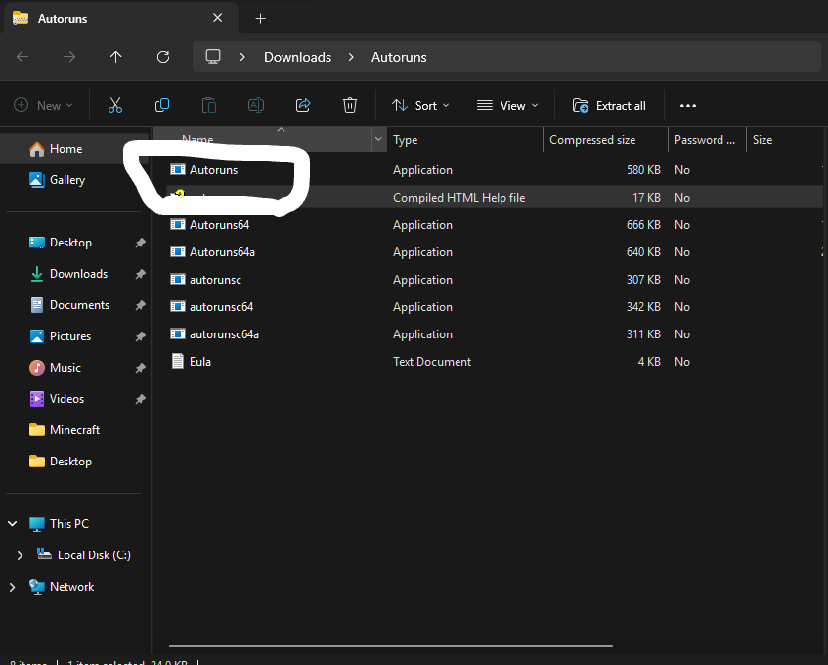The width and height of the screenshot is (828, 665).
Task: Click the chevron between Downloads and Autoruns
Action: tap(351, 57)
